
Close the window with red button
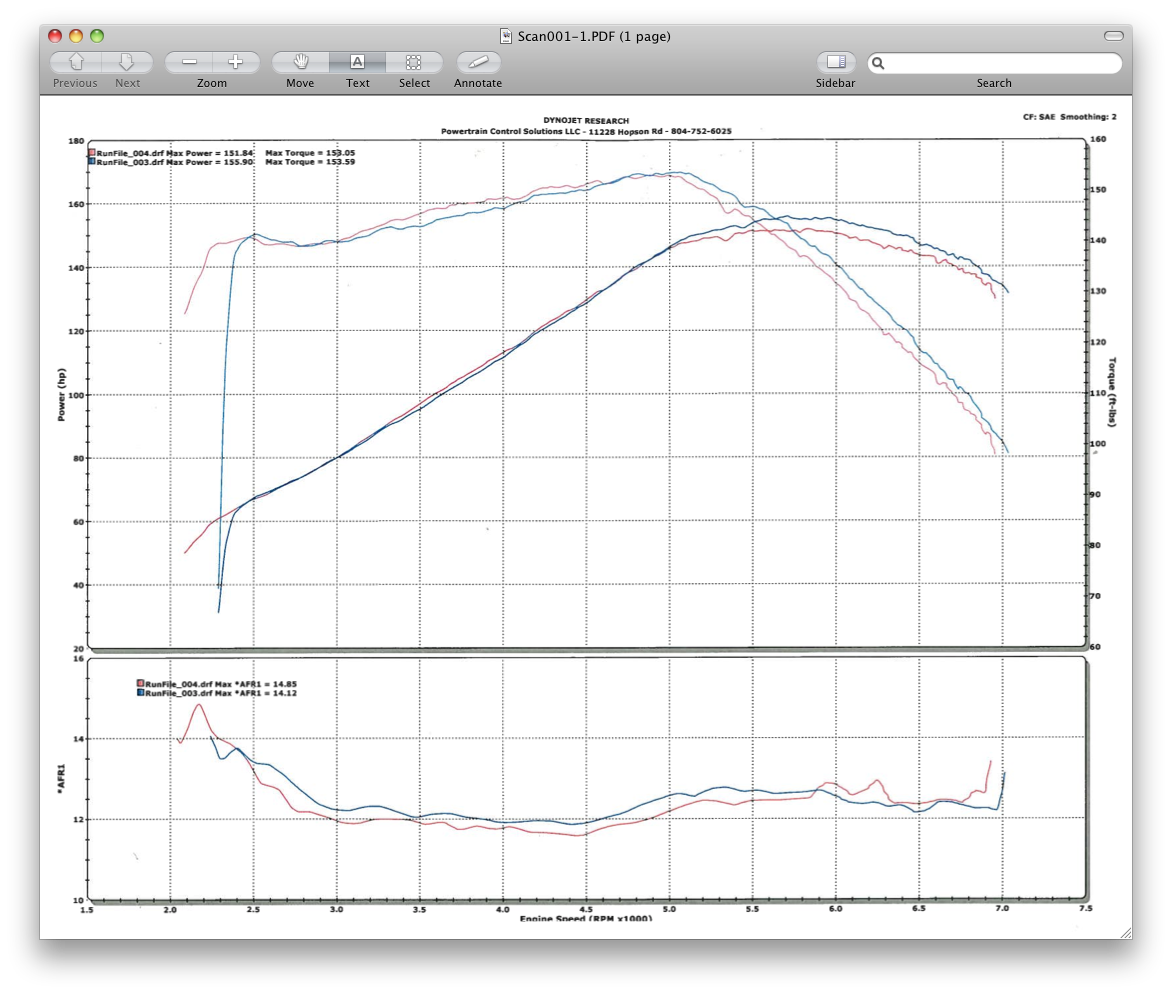(x=55, y=36)
